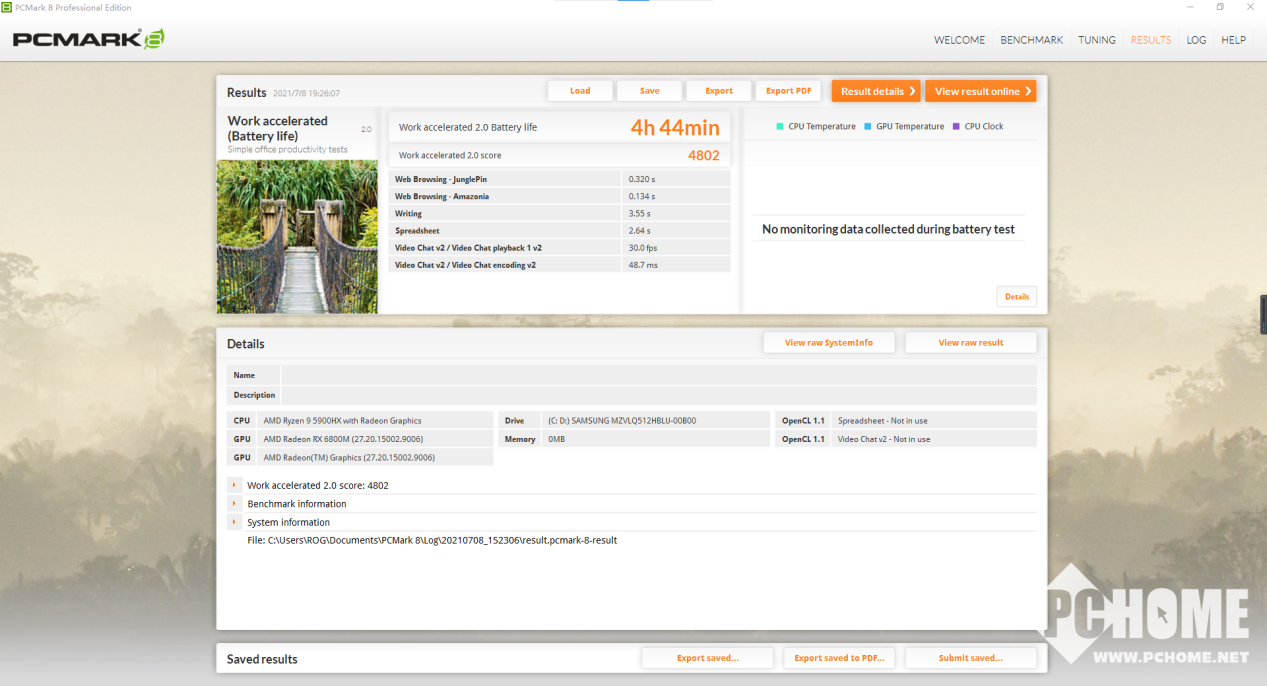Click the 4802 score value
This screenshot has height=686, width=1267.
coord(704,156)
